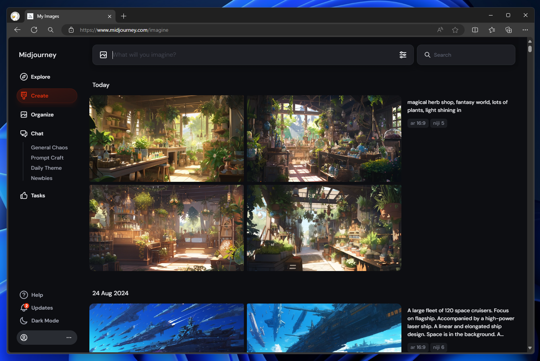Click the Explore compass icon
Viewport: 540px width, 361px height.
23,77
